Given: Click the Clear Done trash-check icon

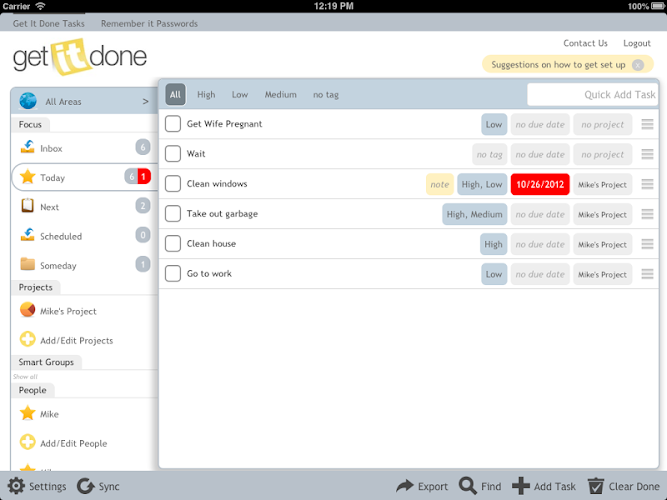Looking at the screenshot, I should click(x=596, y=486).
